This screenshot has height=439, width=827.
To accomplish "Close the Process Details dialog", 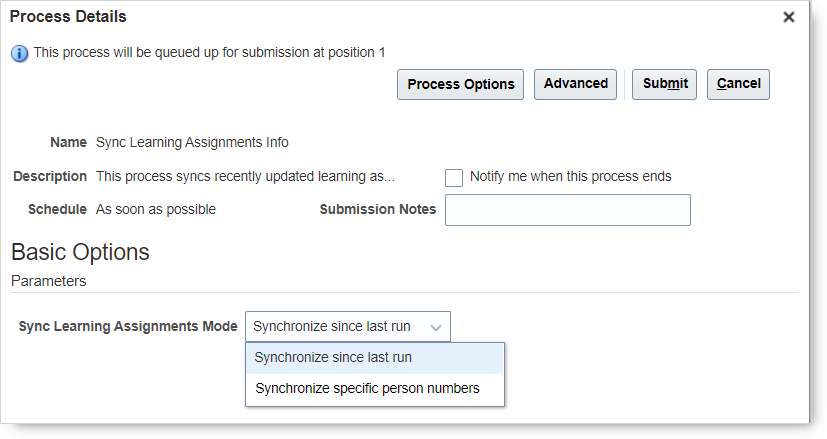I will 788,17.
